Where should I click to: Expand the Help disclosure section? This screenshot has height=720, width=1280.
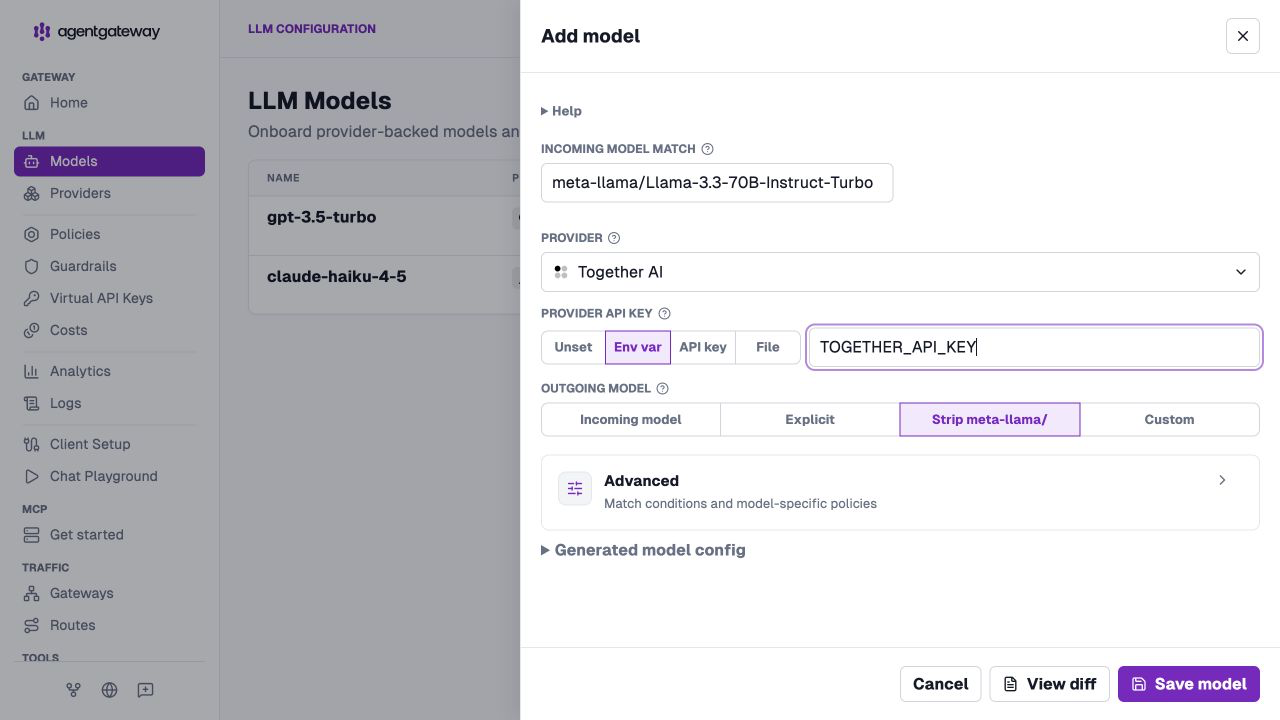click(562, 111)
